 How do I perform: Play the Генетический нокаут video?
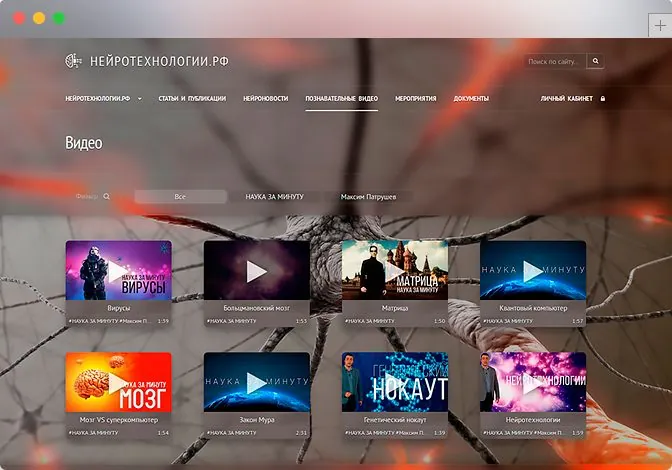pyautogui.click(x=395, y=383)
